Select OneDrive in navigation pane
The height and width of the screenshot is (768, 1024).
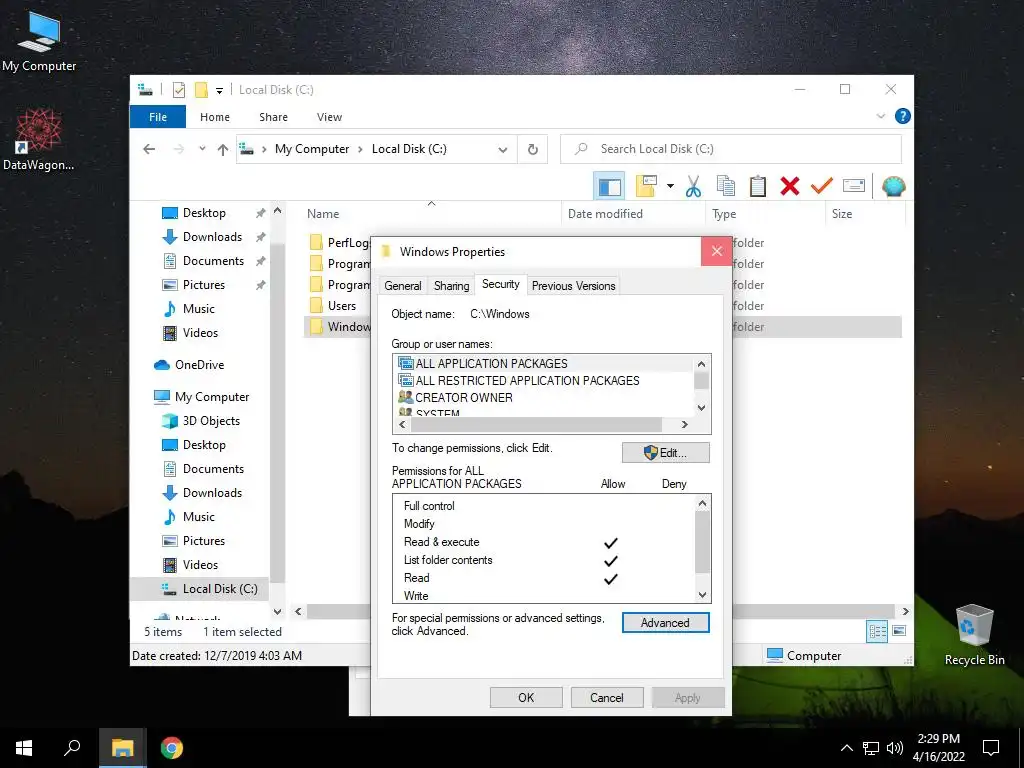click(x=199, y=364)
